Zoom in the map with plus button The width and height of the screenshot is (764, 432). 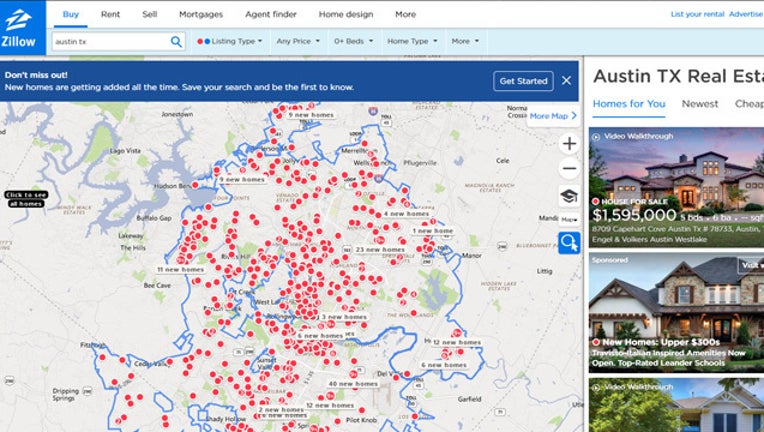(569, 143)
